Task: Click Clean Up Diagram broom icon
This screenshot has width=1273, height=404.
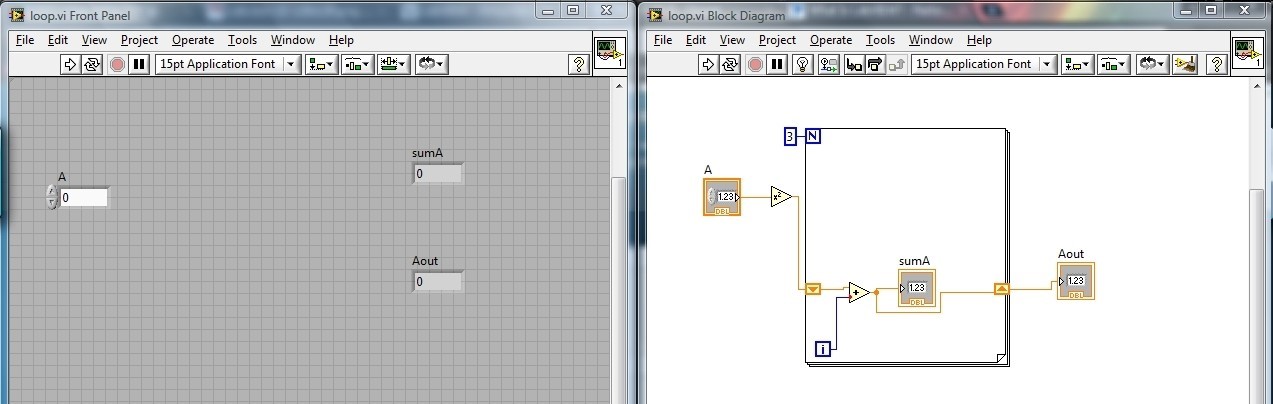Action: click(x=1186, y=64)
